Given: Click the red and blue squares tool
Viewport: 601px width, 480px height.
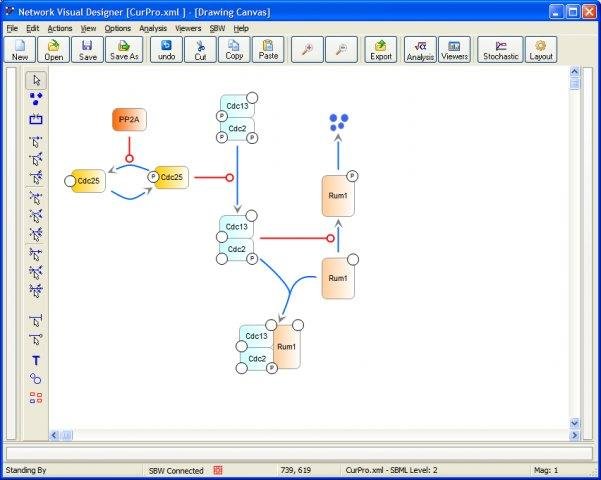Looking at the screenshot, I should [x=36, y=398].
